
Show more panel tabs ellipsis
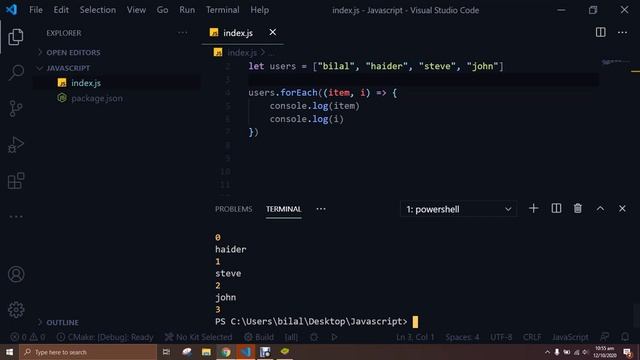321,209
